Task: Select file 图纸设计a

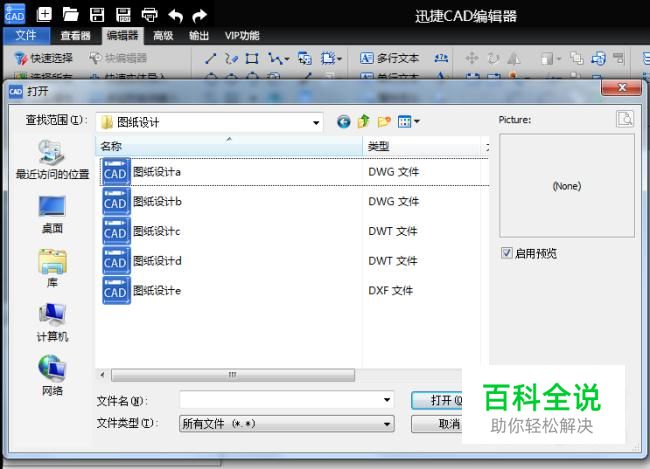Action: (x=157, y=172)
